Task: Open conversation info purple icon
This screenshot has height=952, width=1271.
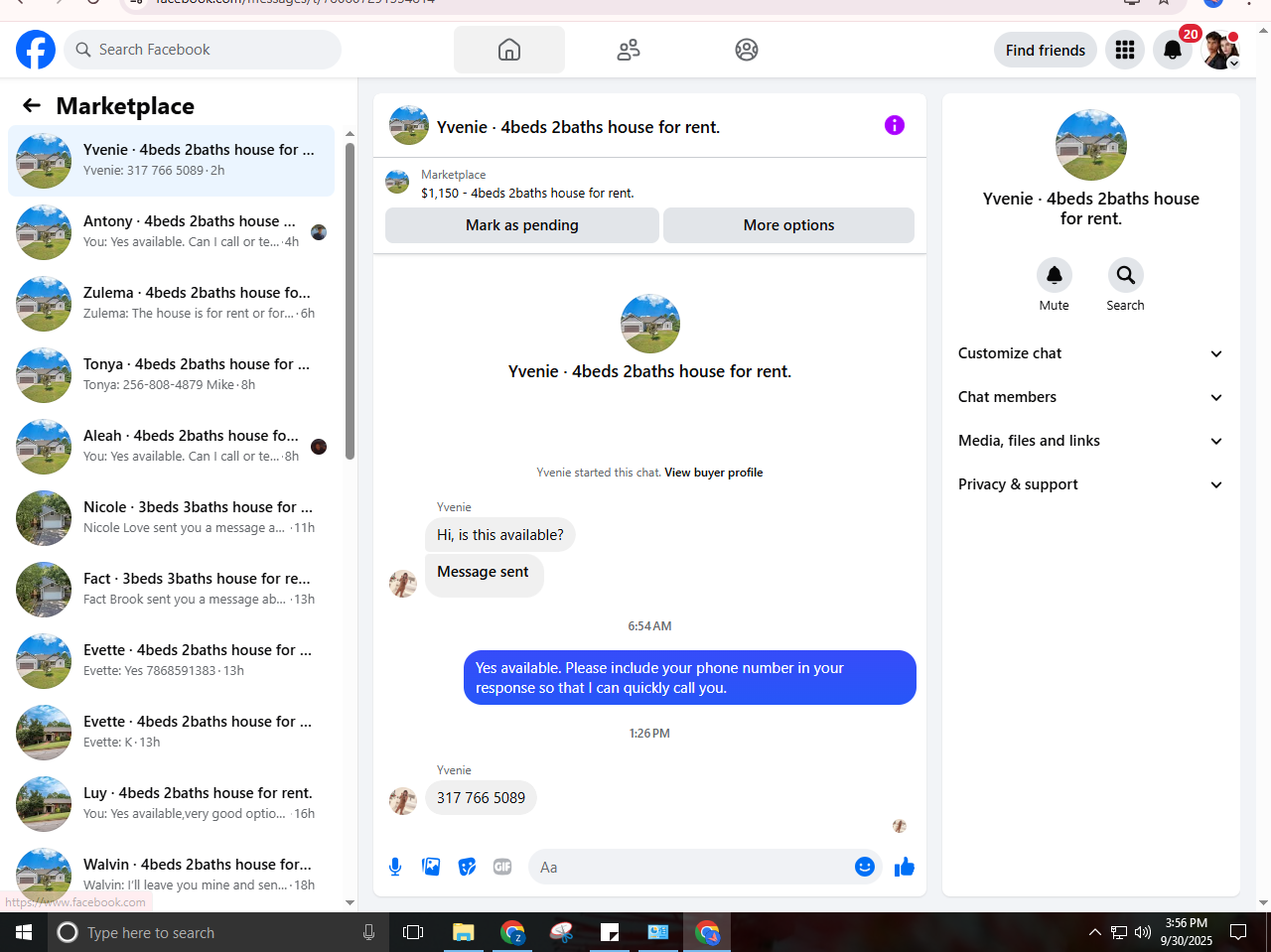Action: click(895, 125)
